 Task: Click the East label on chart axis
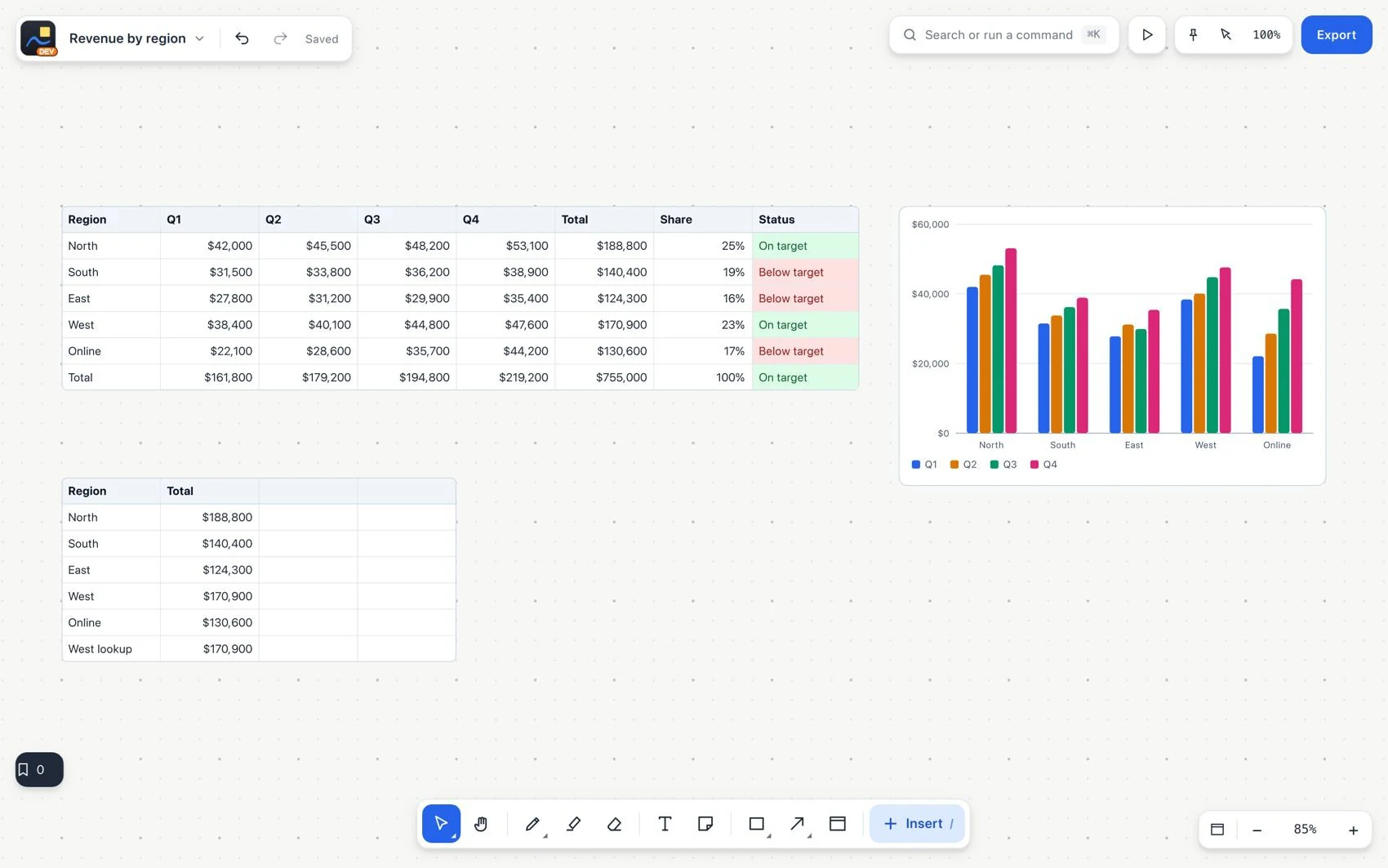coord(1134,445)
